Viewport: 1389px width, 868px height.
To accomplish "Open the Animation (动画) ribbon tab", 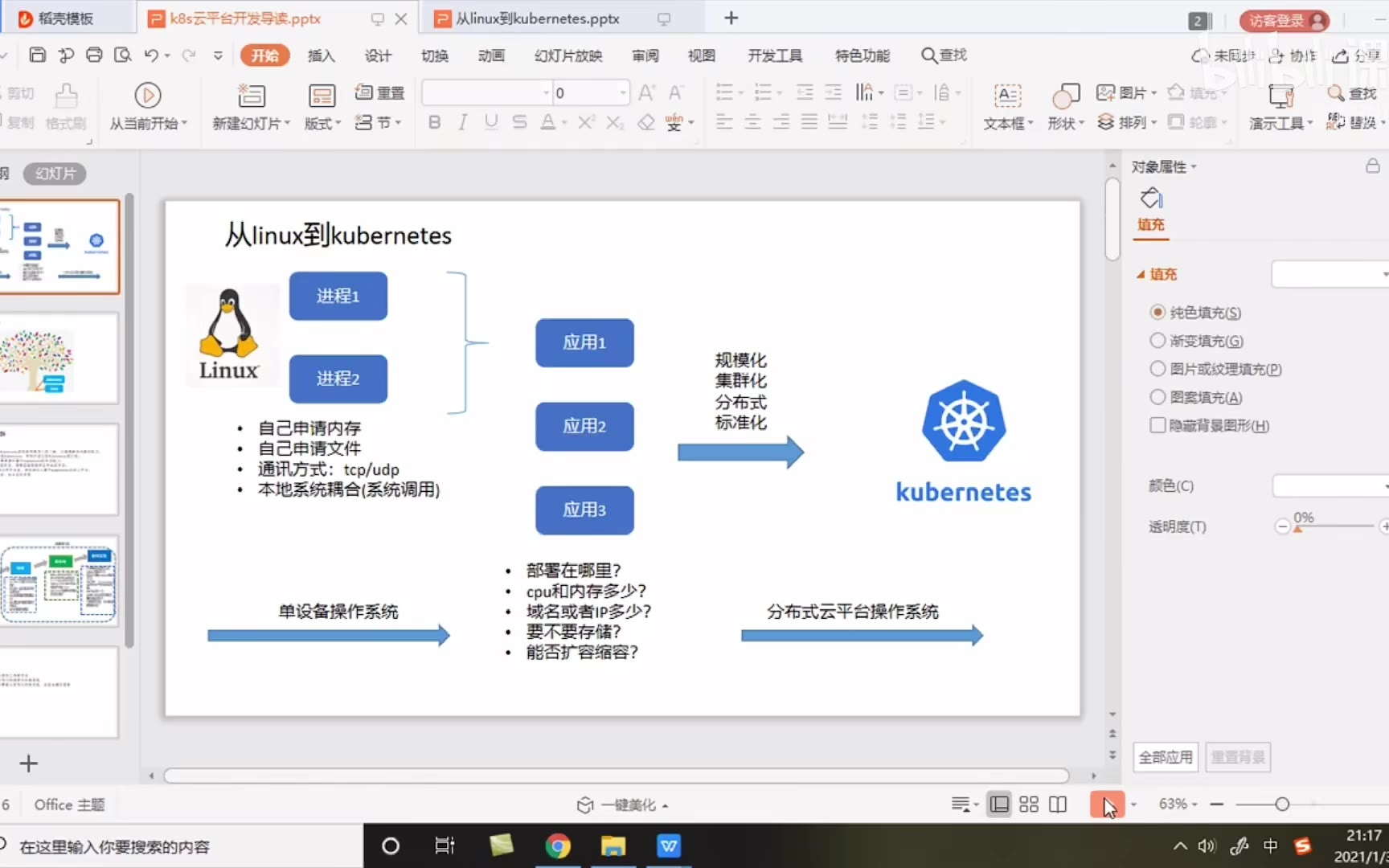I will click(x=491, y=55).
